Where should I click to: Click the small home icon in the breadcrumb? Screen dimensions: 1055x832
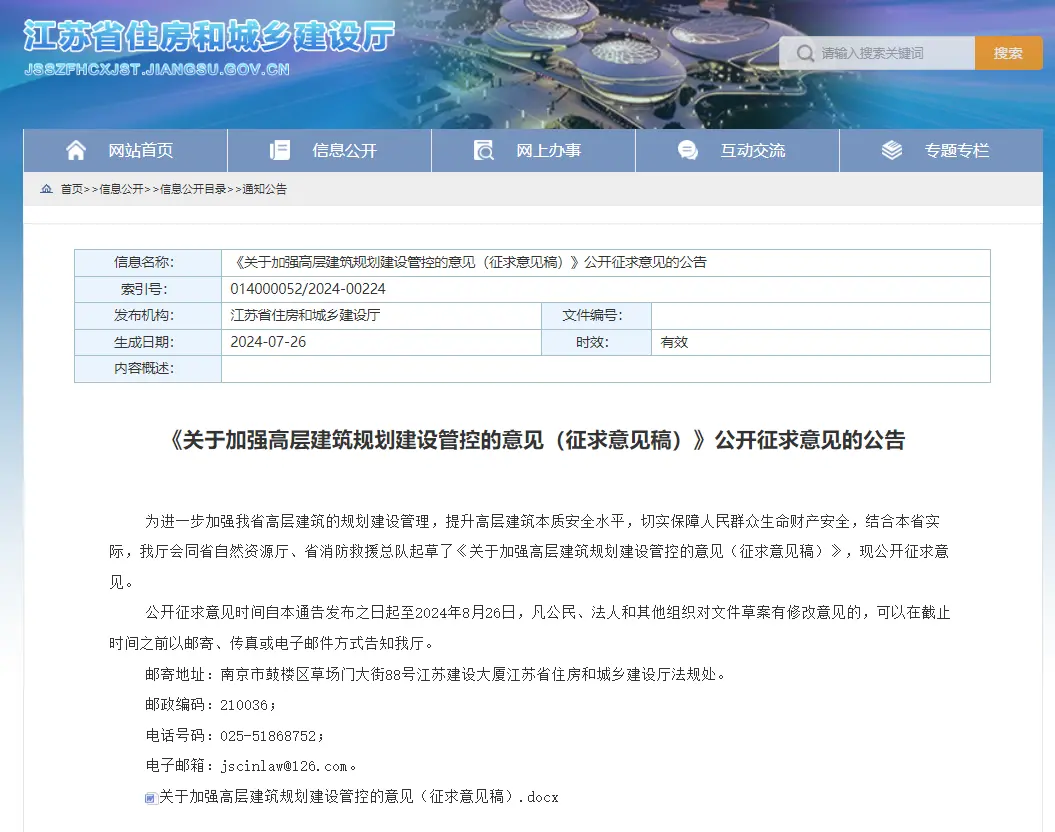coord(46,188)
